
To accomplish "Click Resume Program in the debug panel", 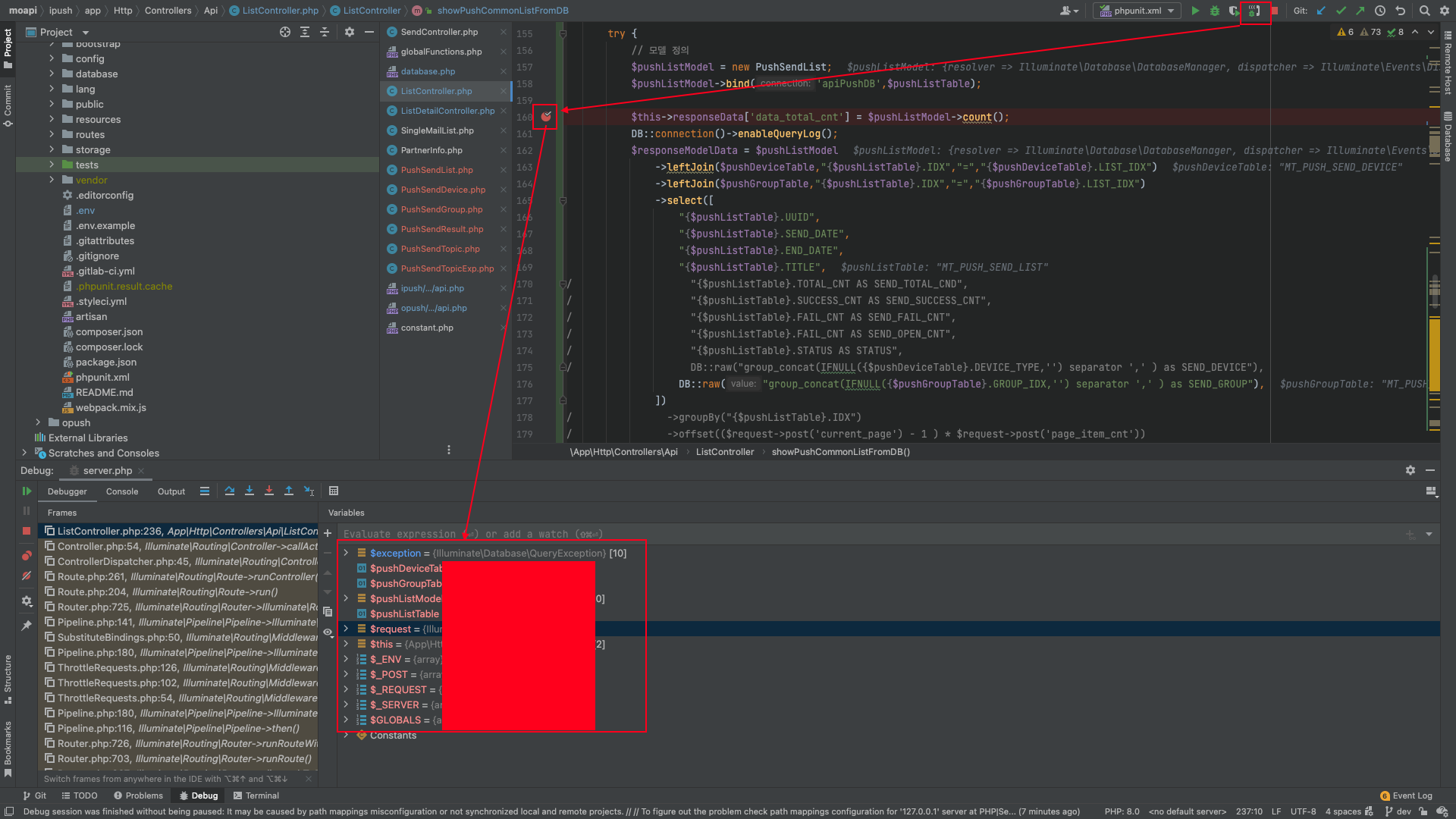I will pos(27,491).
